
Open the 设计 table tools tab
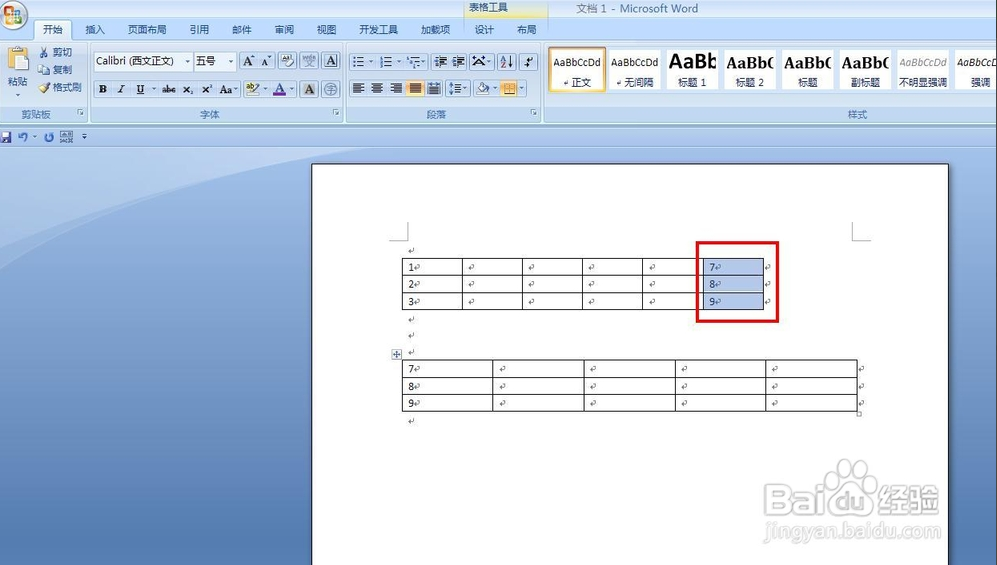484,30
